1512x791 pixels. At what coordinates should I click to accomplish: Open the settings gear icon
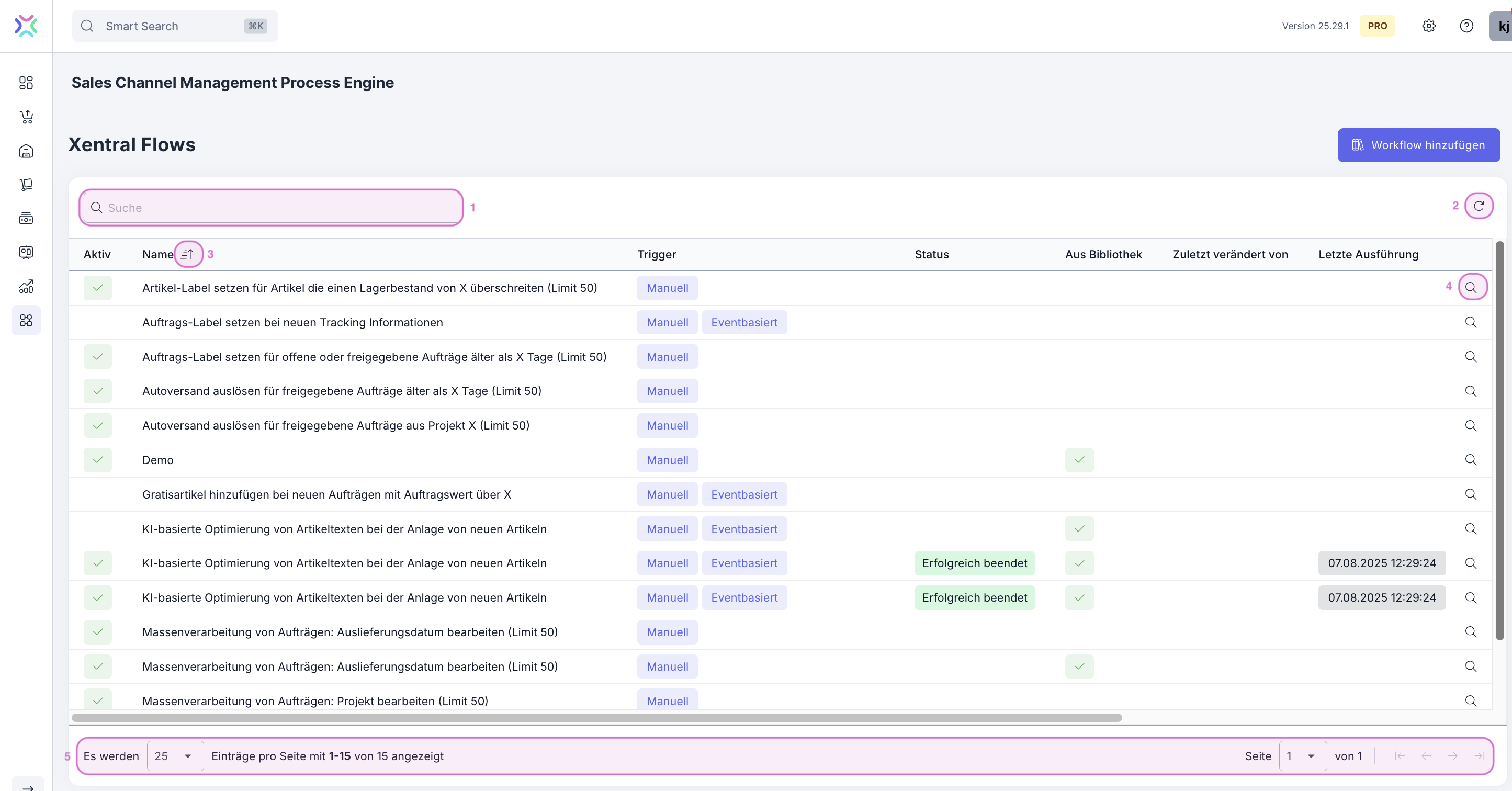pos(1429,26)
